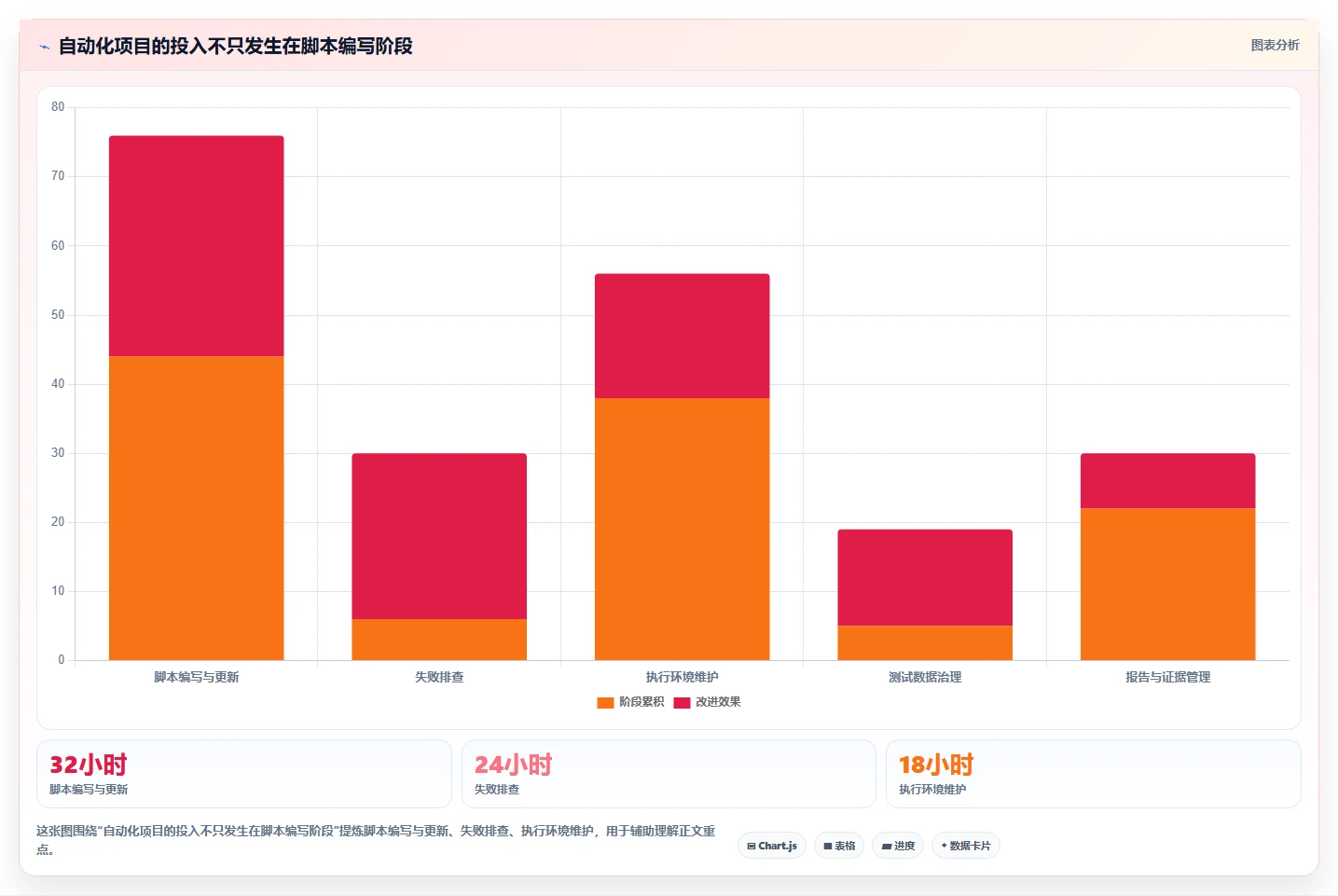The image size is (1338, 896).
Task: Click the 测试数据治理 x-axis label
Action: coord(925,677)
